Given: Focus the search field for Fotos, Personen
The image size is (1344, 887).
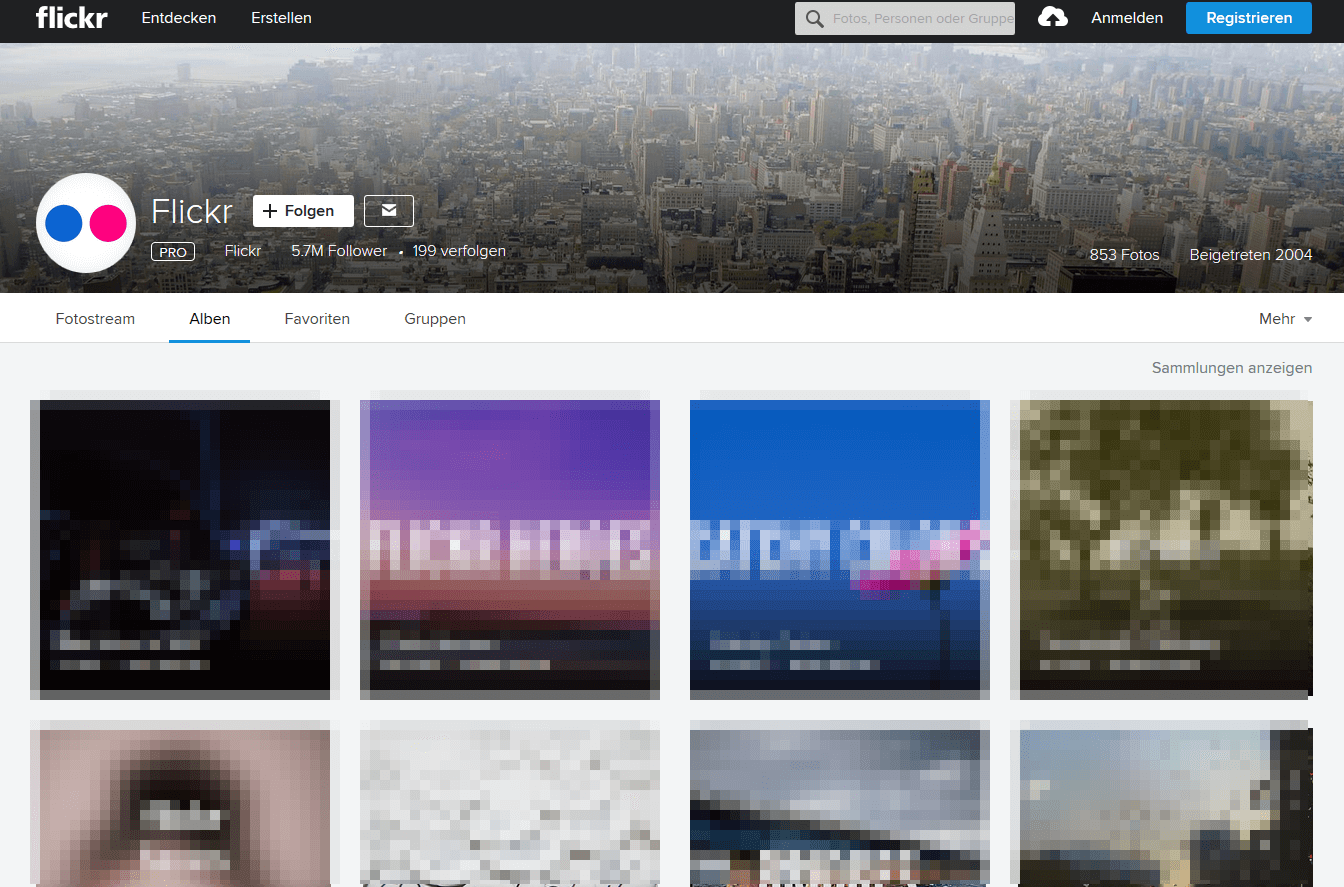Looking at the screenshot, I should tap(920, 19).
